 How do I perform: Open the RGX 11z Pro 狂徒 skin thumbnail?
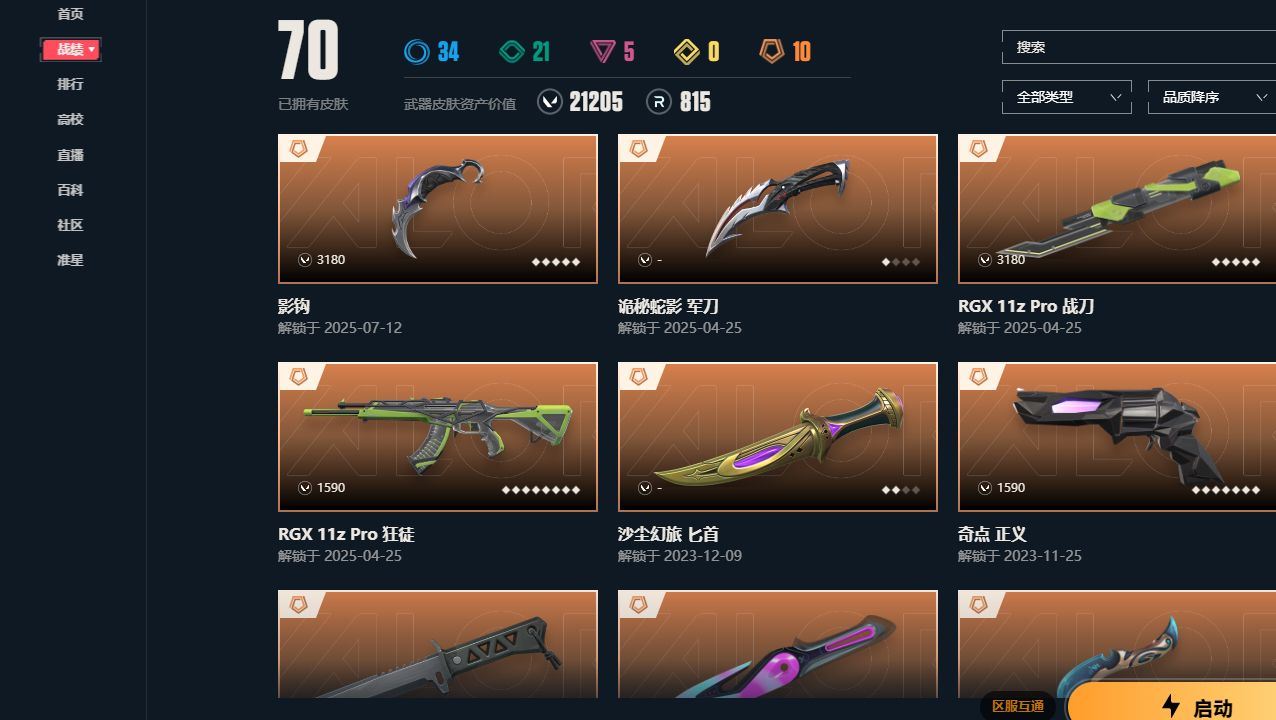[x=438, y=437]
